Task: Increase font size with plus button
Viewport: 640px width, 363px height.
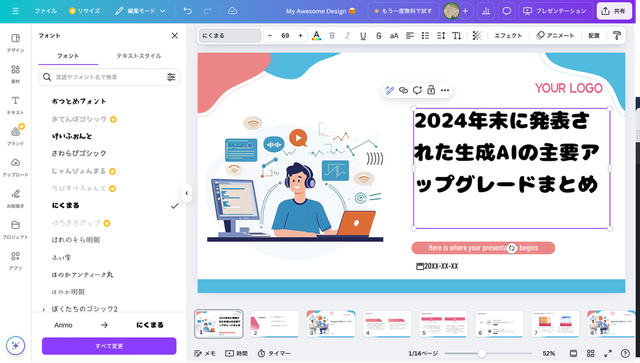Action: click(300, 36)
